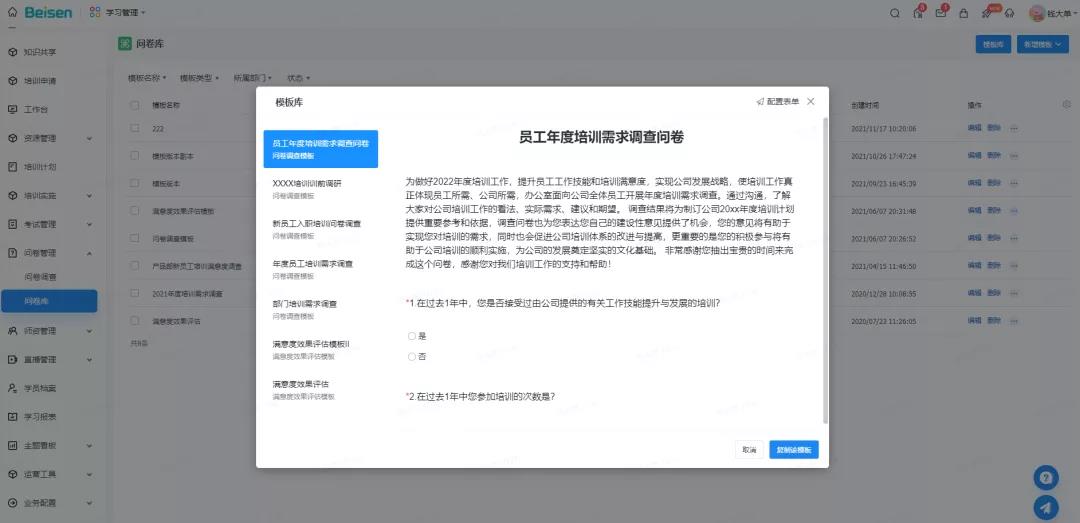Select 新员工入职培训问卷调查 template
Viewport: 1080px width, 523px height.
(320, 229)
